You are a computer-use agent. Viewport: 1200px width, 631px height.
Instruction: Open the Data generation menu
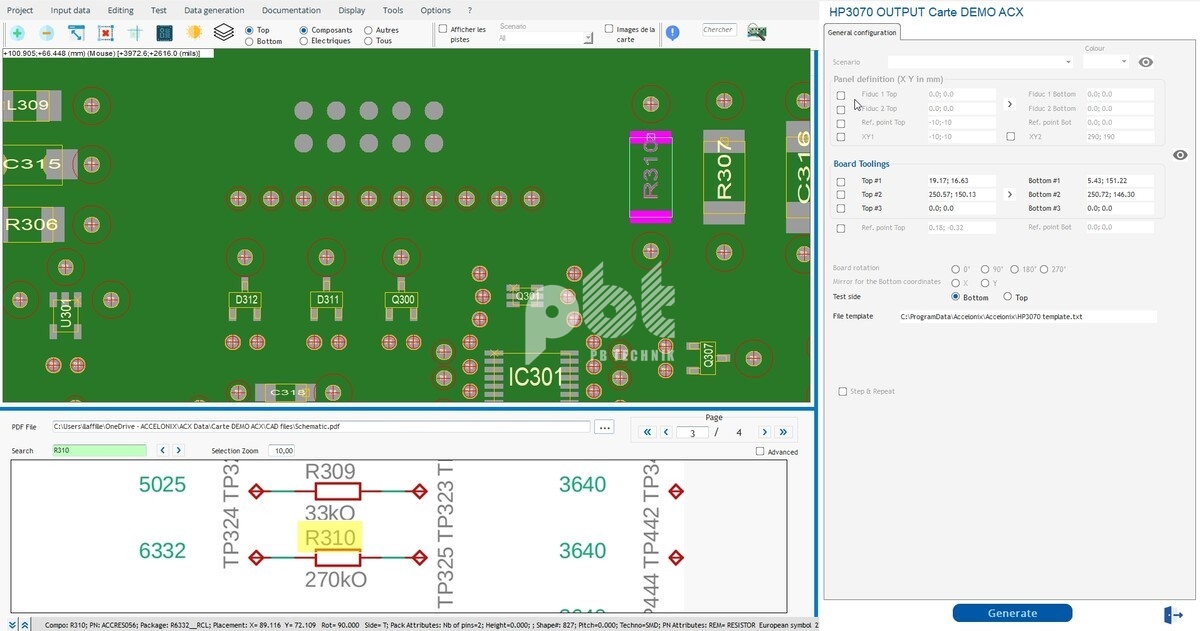(214, 10)
